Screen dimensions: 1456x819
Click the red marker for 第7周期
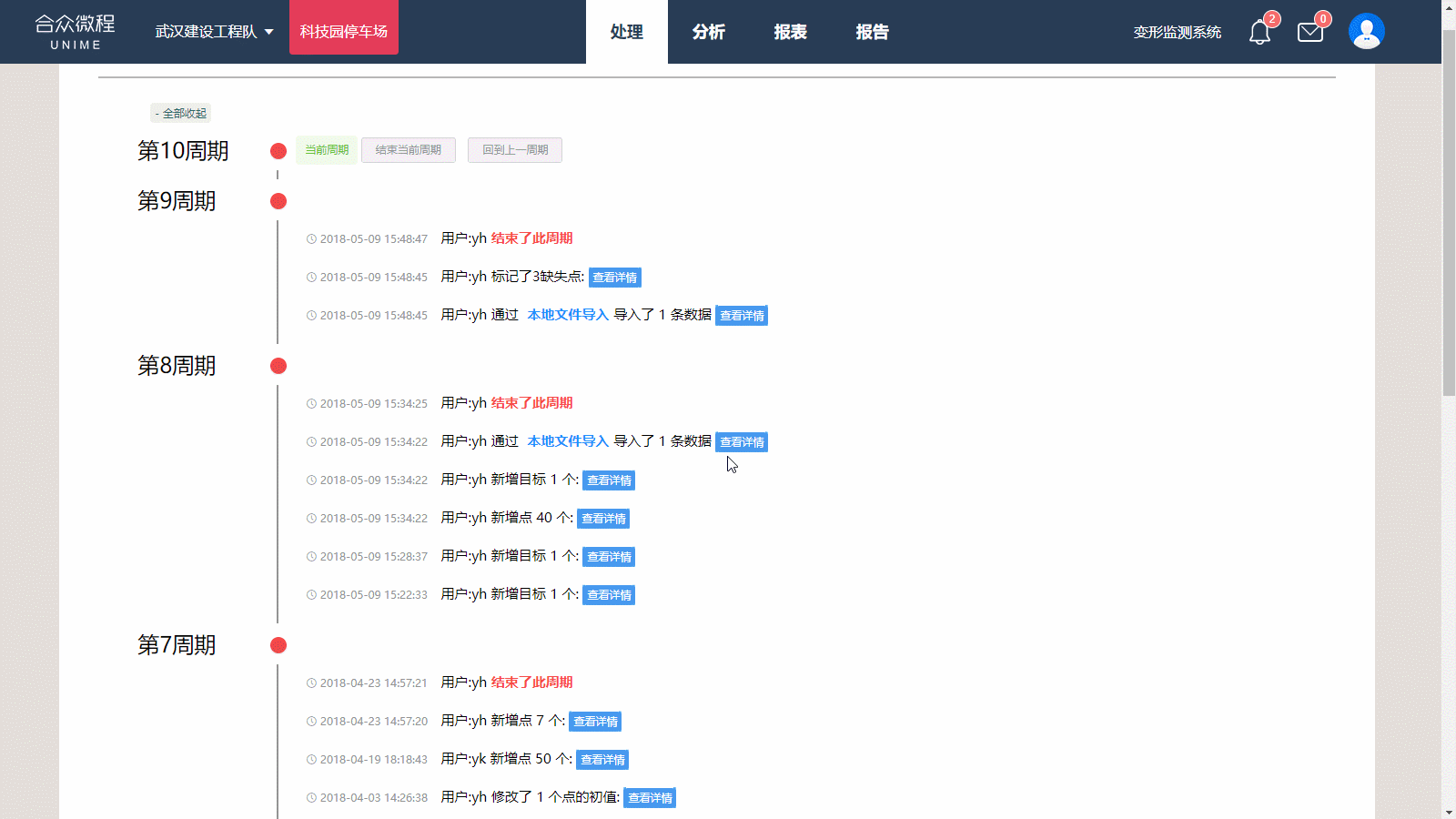point(278,645)
